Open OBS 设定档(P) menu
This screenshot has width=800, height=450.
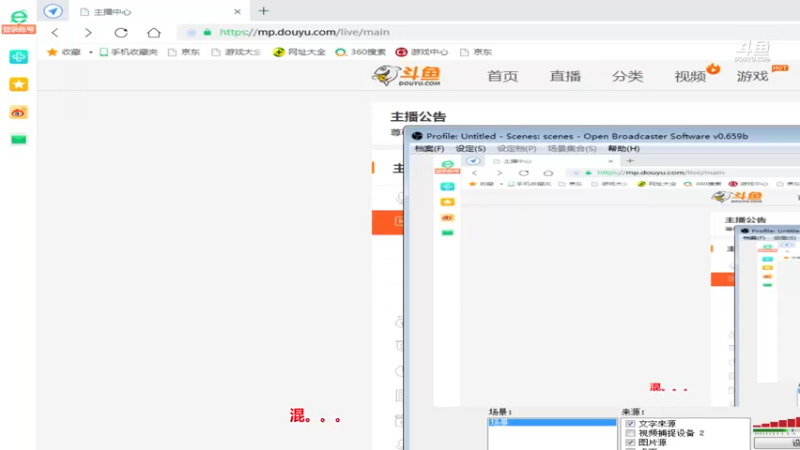pyautogui.click(x=516, y=148)
